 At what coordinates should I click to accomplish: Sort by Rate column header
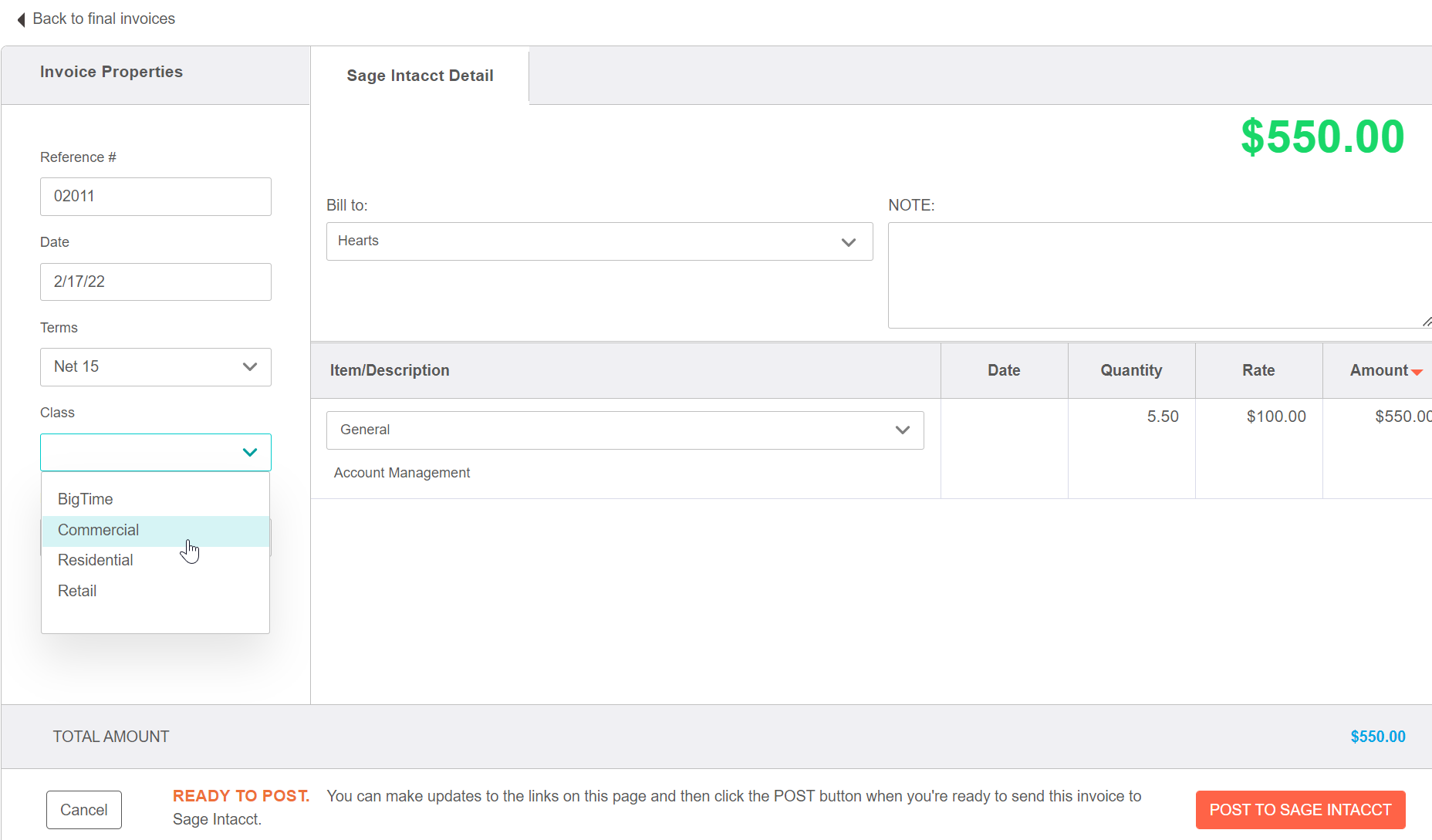(1258, 370)
